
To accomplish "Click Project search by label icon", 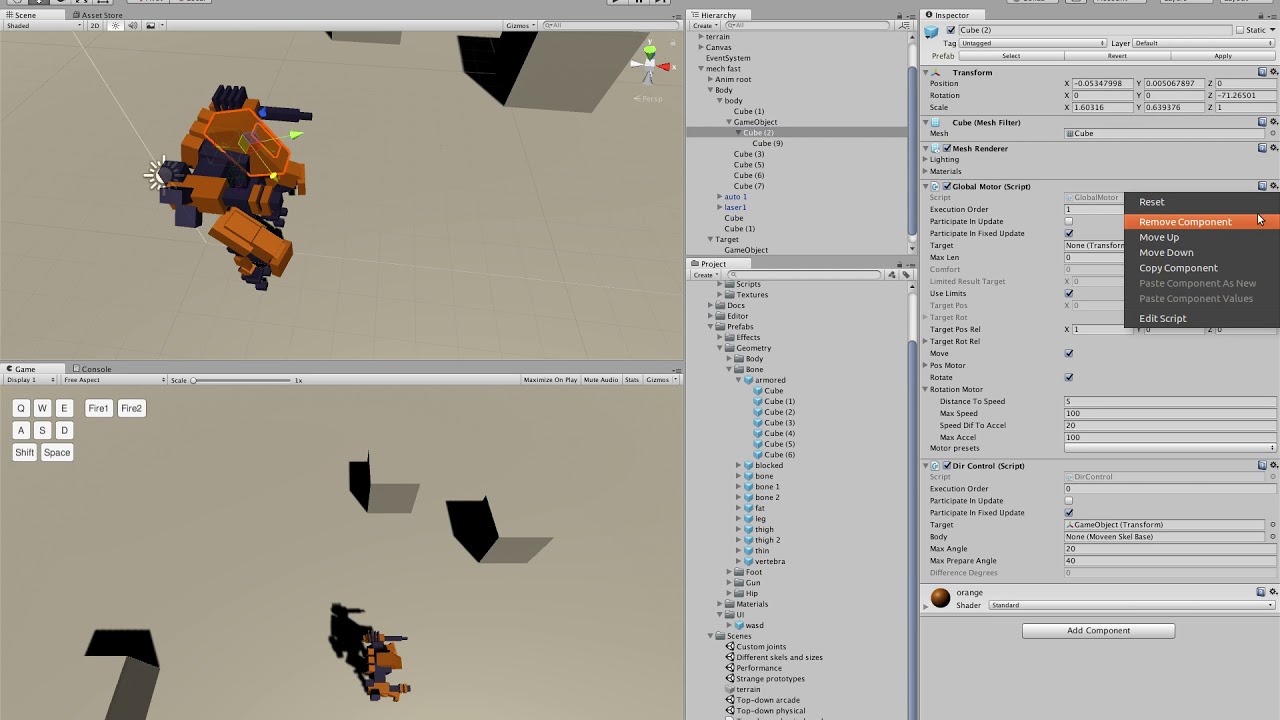I will (906, 274).
